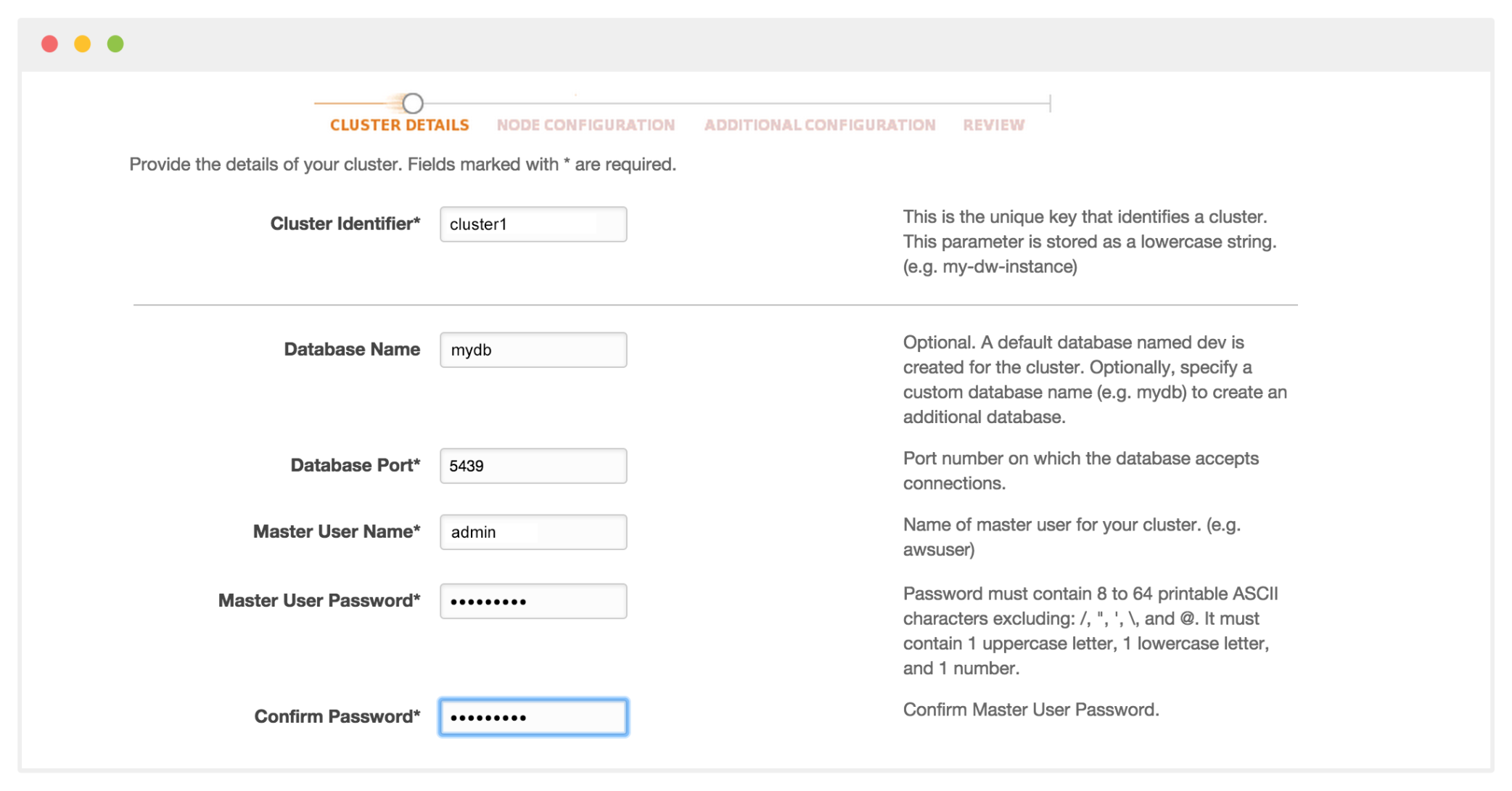Image resolution: width=1512 pixels, height=791 pixels.
Task: Click the wizard progress indicator circle
Action: 414,103
